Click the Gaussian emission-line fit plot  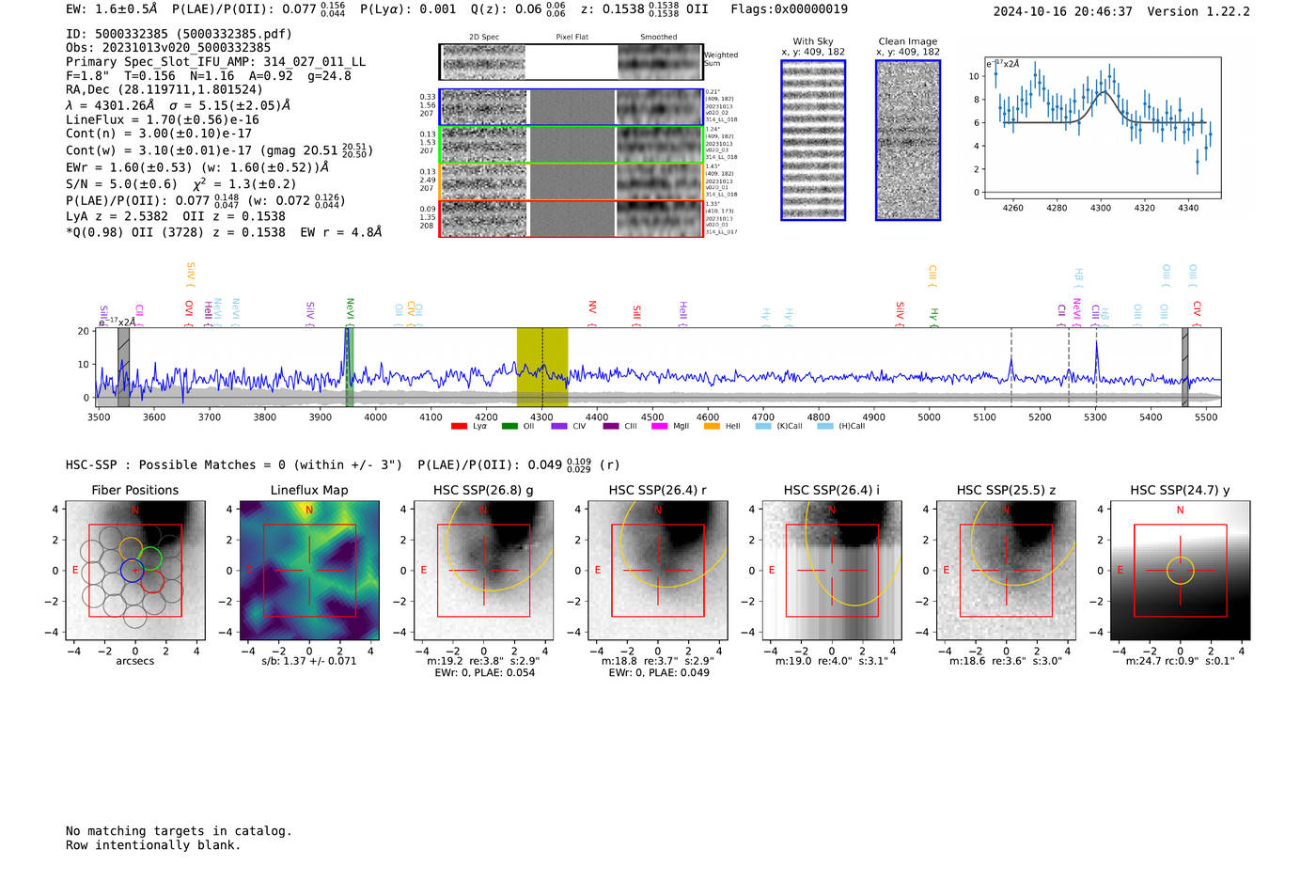click(x=1102, y=128)
